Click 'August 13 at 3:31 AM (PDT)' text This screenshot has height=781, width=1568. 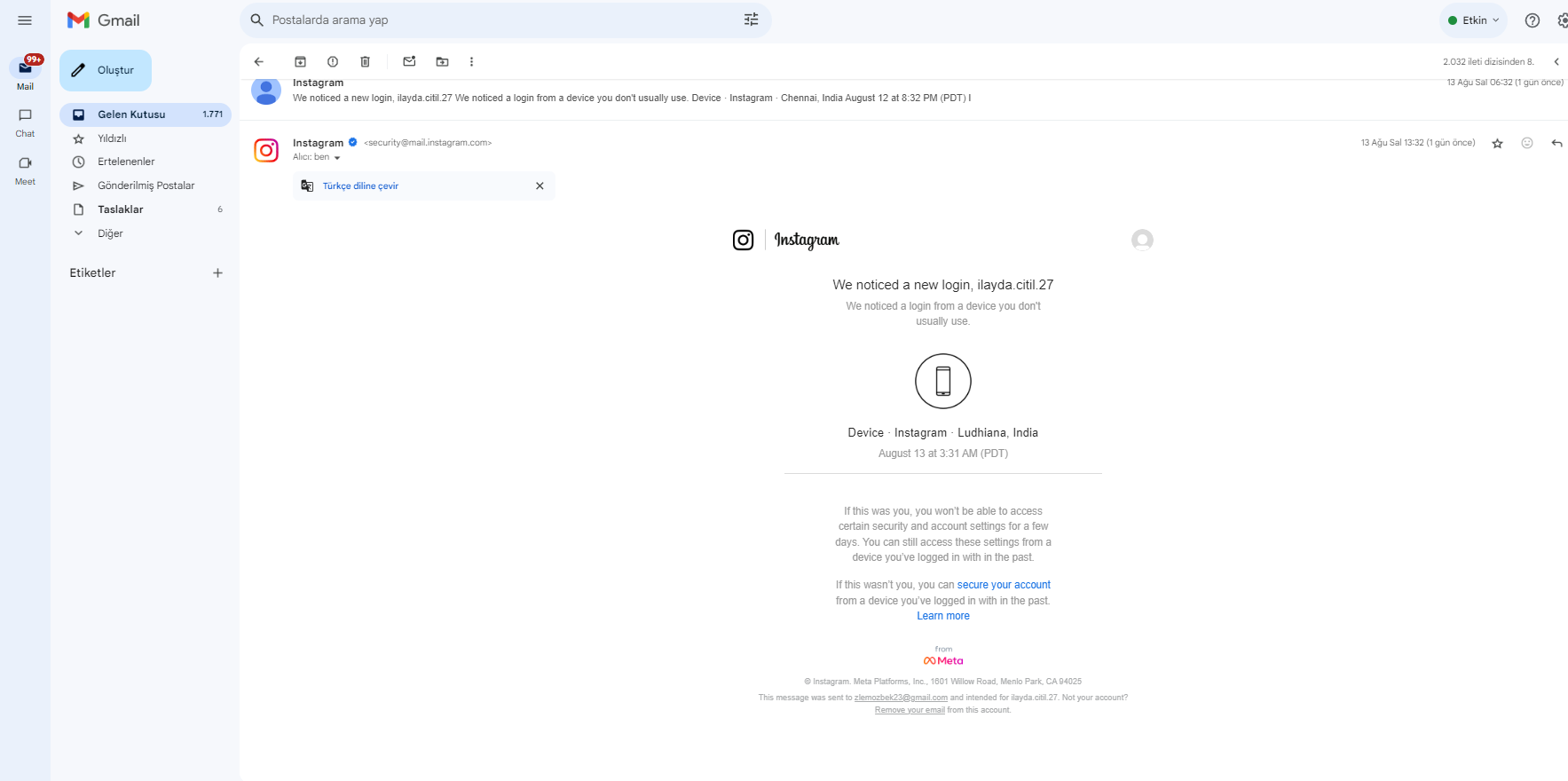[943, 454]
